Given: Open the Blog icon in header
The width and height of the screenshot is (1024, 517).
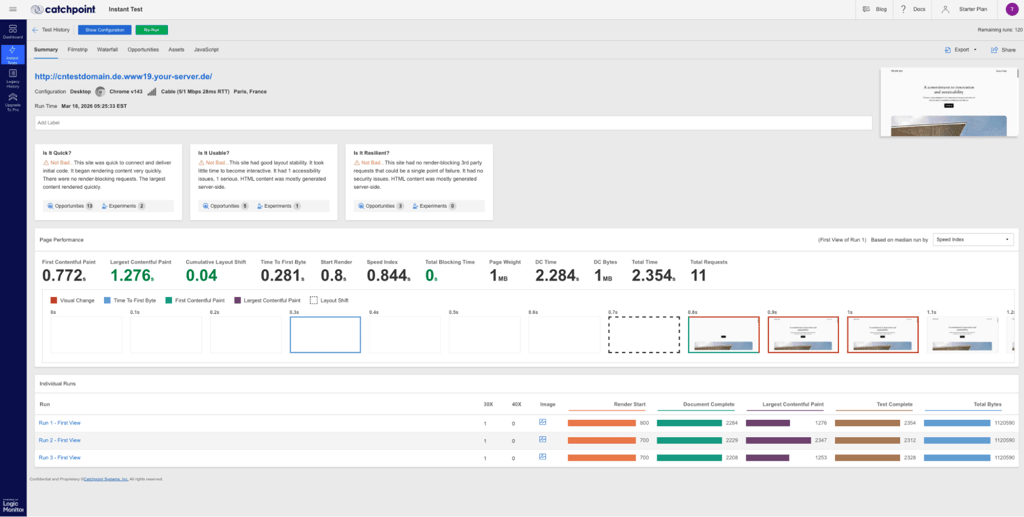Looking at the screenshot, I should point(866,9).
